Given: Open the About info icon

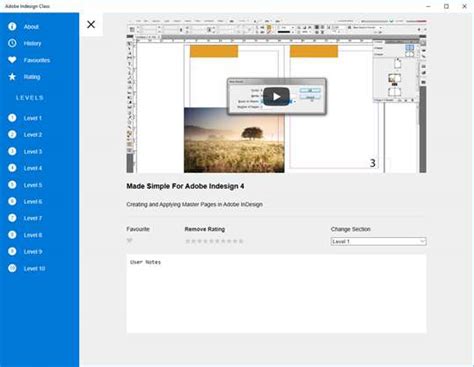Looking at the screenshot, I should pos(12,26).
